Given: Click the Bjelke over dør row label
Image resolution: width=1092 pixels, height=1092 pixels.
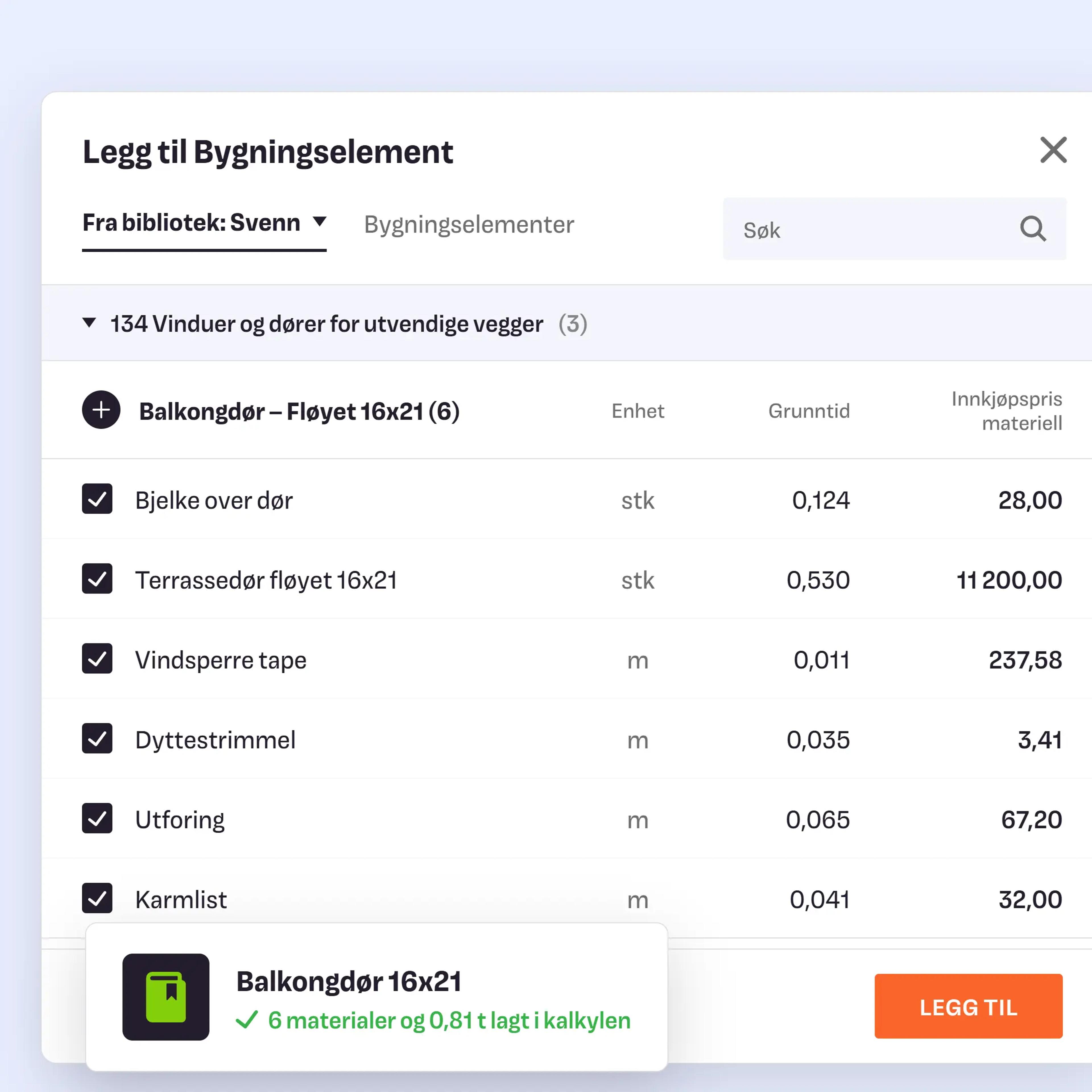Looking at the screenshot, I should [x=214, y=500].
